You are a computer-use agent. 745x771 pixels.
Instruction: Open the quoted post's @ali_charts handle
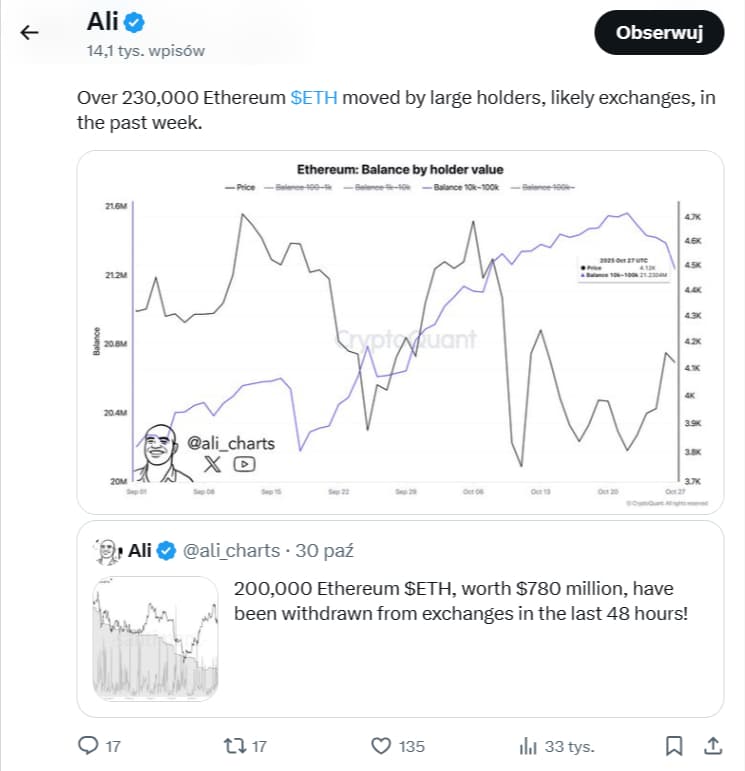[233, 550]
